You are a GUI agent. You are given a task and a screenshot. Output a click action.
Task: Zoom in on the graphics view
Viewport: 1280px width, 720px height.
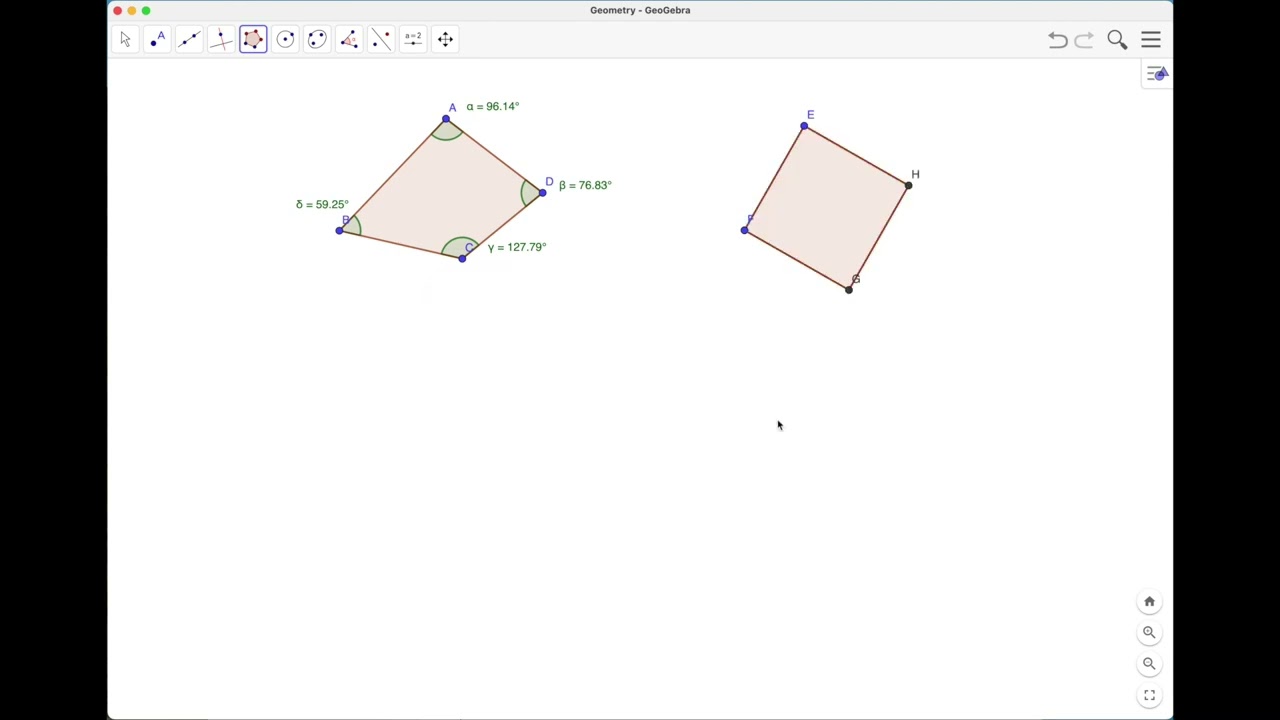click(x=1149, y=633)
